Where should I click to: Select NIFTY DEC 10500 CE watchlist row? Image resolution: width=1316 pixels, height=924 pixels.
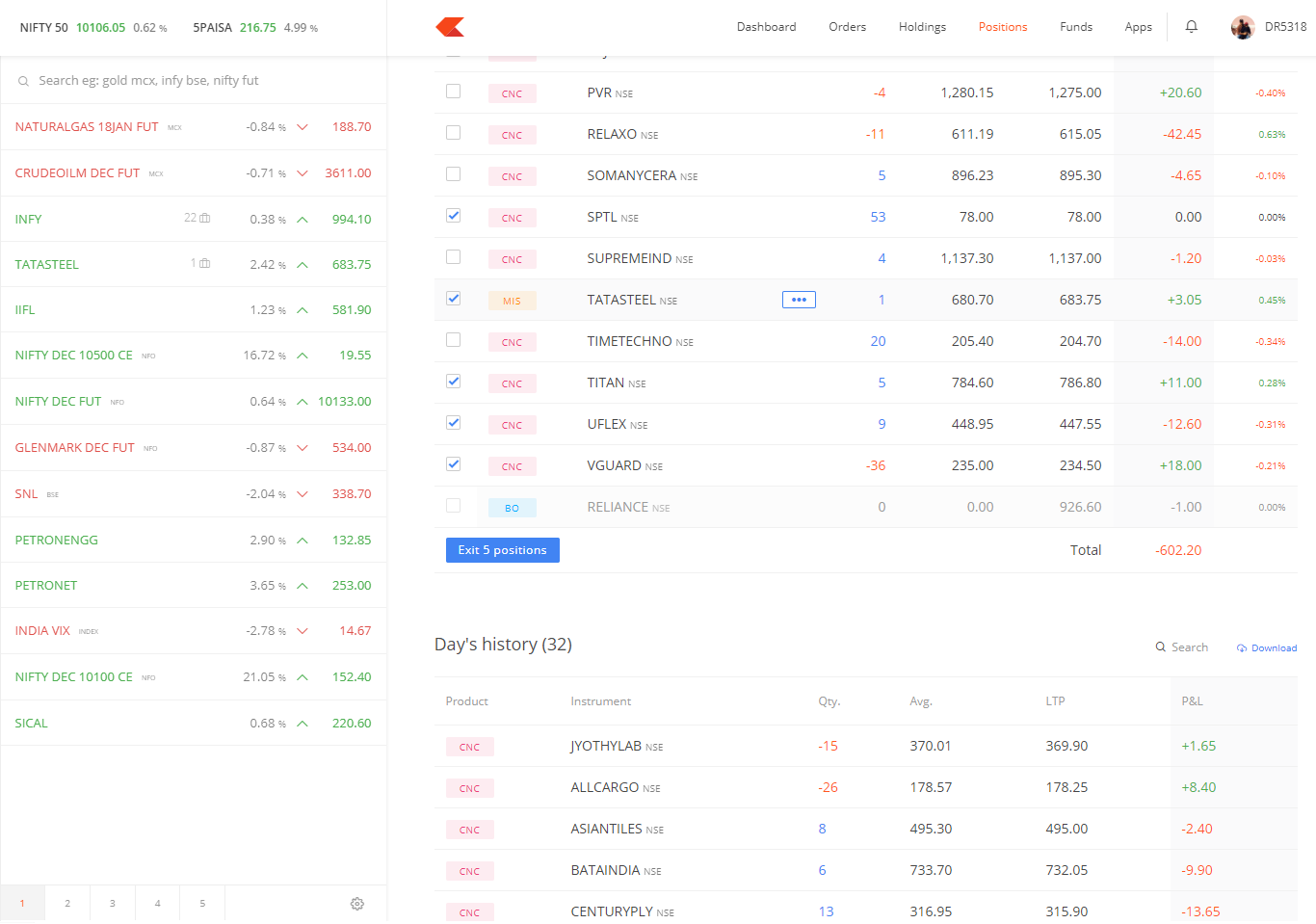coord(194,356)
